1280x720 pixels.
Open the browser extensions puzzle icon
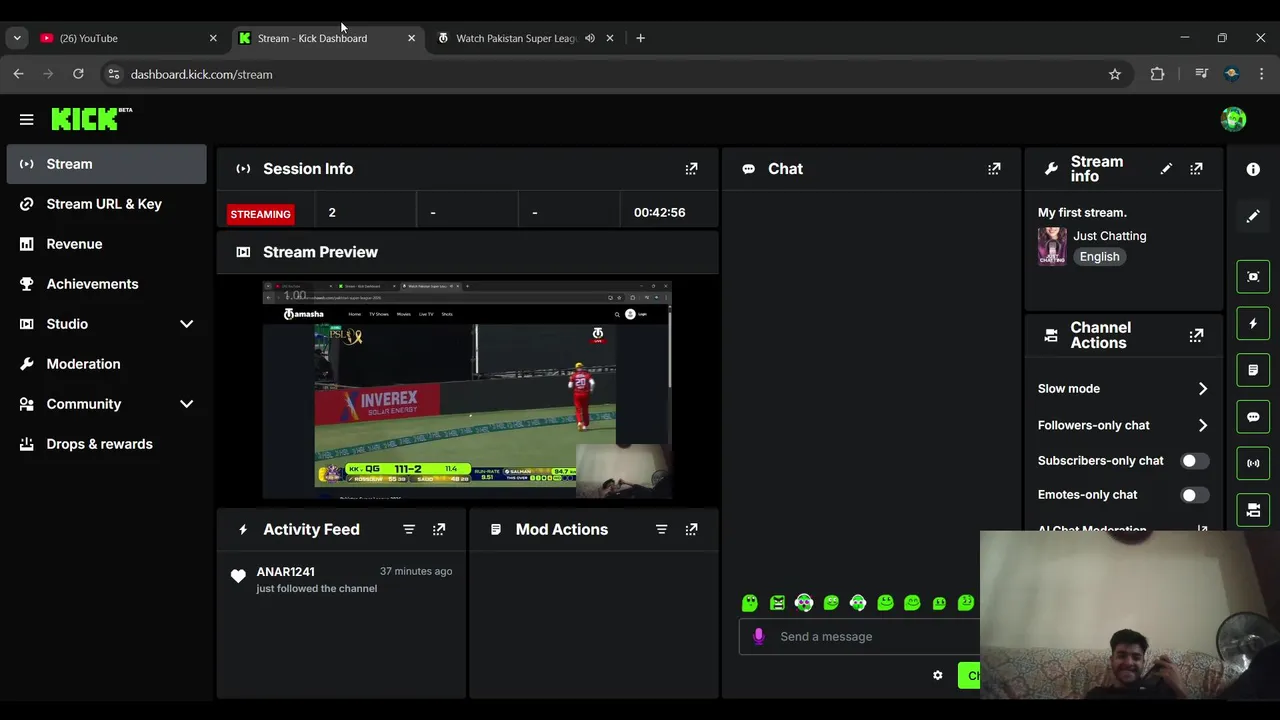pyautogui.click(x=1157, y=74)
